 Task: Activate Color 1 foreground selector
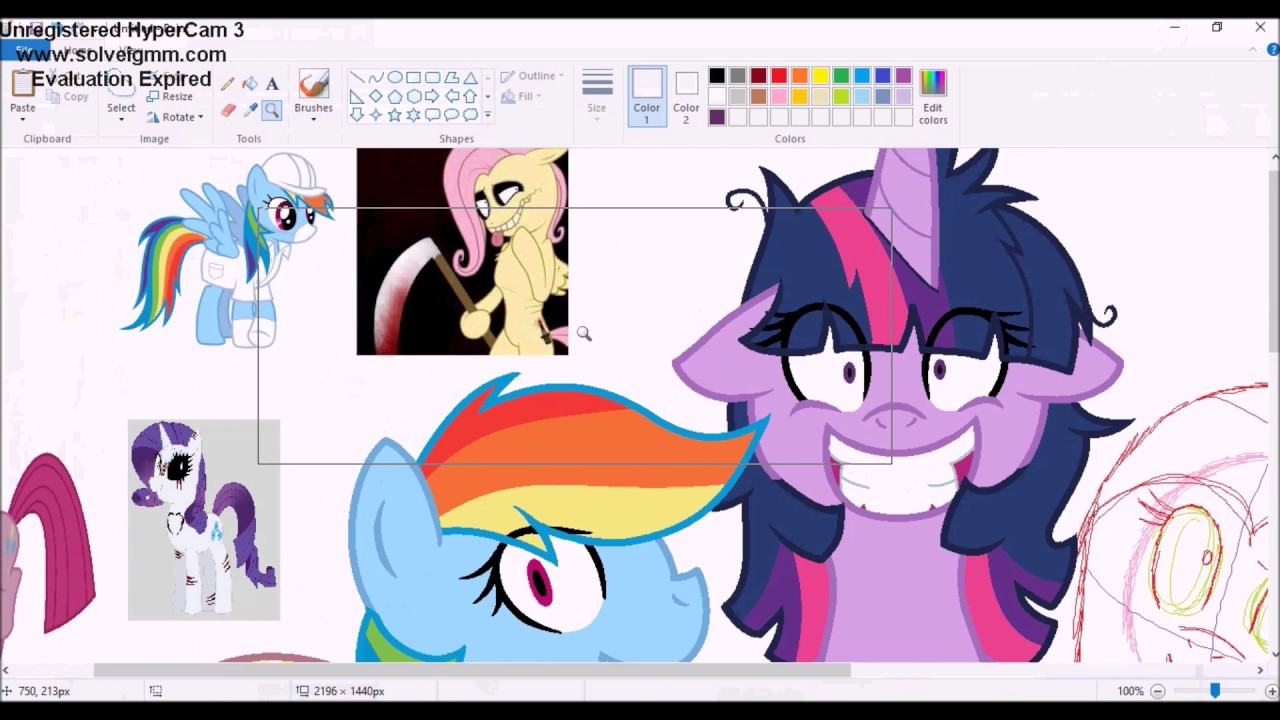[x=646, y=96]
